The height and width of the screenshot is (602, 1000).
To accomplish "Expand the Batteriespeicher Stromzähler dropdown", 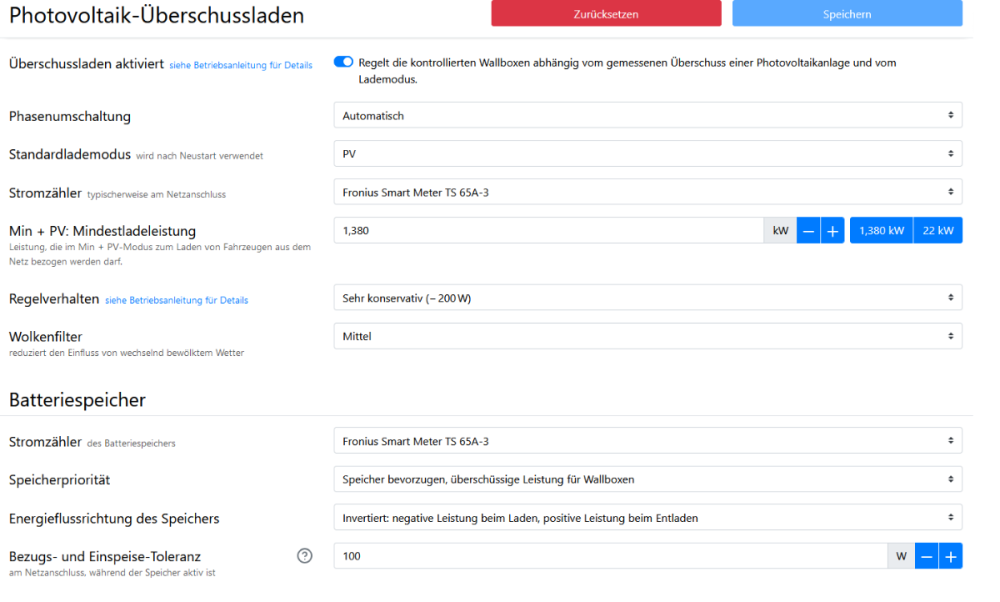I will tap(647, 441).
